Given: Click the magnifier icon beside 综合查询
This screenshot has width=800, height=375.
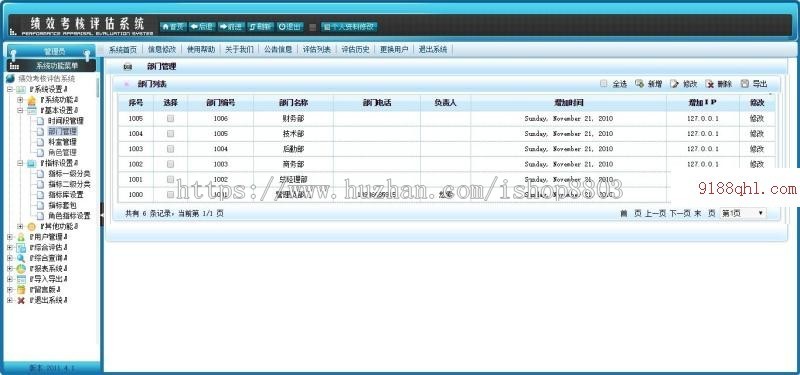Looking at the screenshot, I should 21,258.
